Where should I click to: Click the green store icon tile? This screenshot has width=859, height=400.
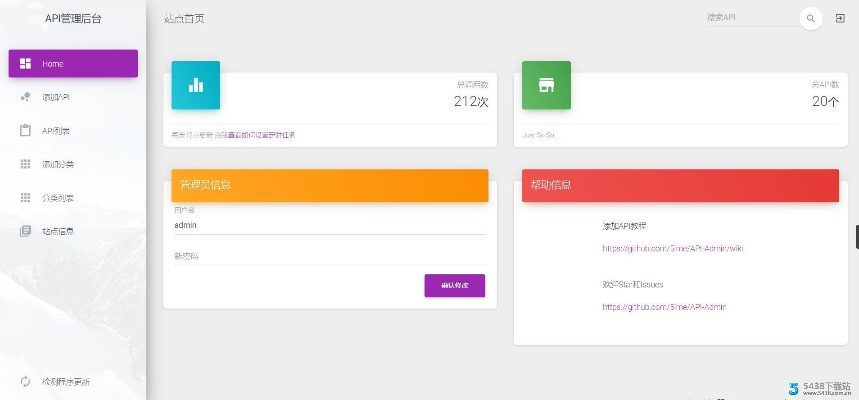click(x=546, y=85)
